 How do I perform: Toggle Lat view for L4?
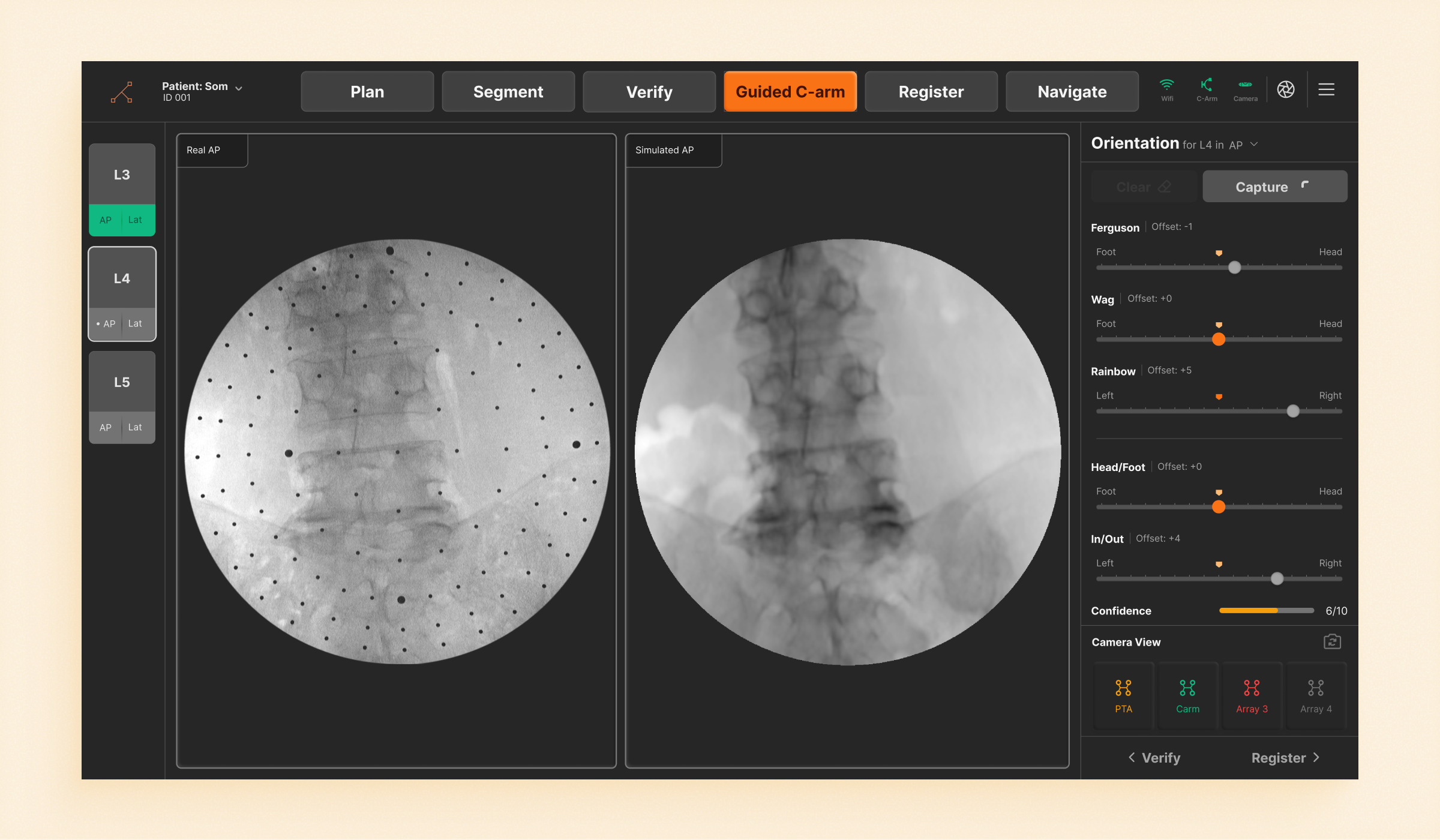tap(135, 324)
